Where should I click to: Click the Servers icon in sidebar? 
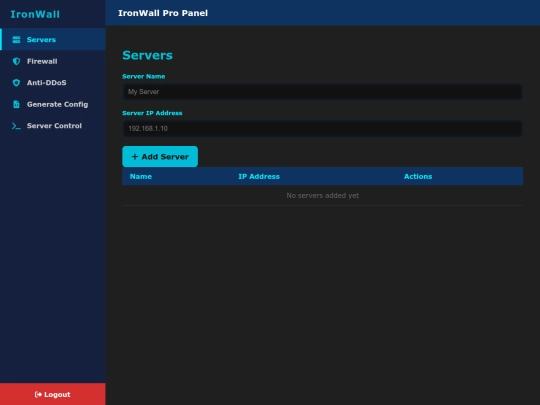(x=16, y=40)
